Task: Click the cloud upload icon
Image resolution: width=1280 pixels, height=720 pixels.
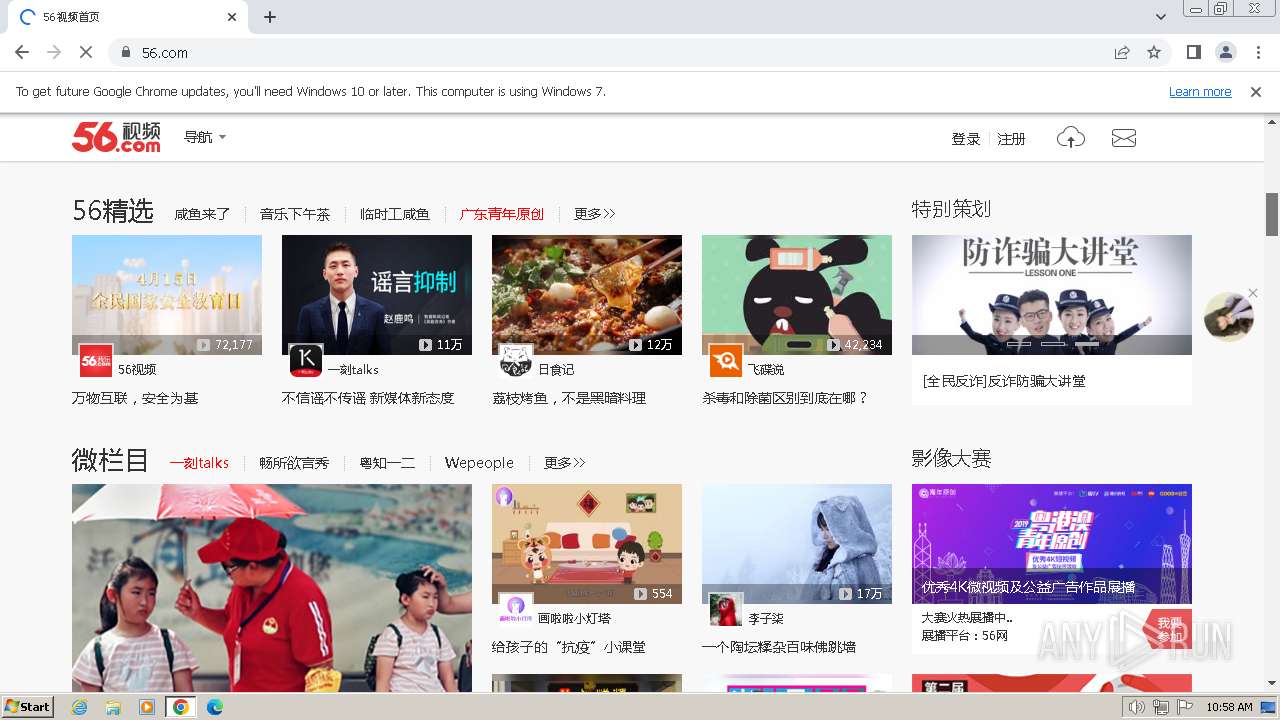Action: [x=1071, y=138]
